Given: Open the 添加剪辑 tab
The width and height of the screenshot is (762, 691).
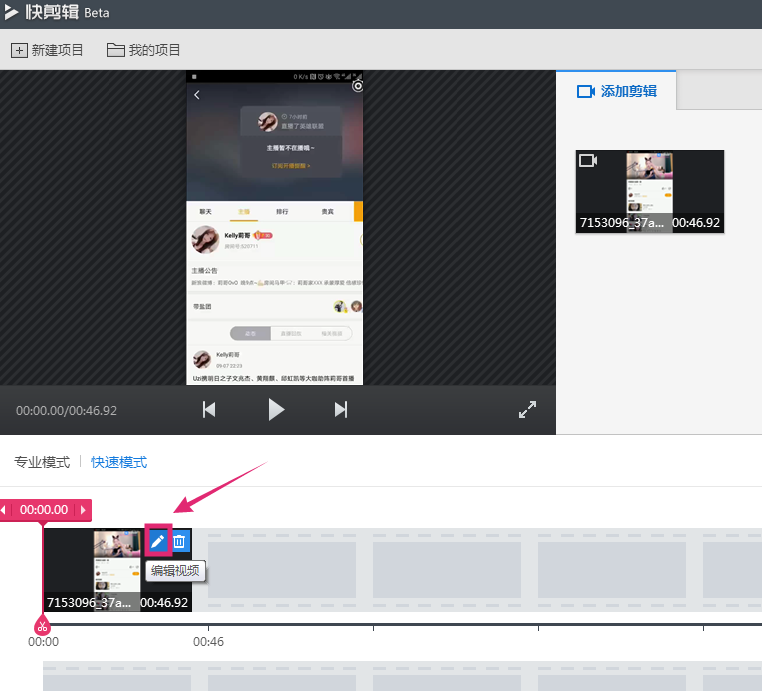Looking at the screenshot, I should pos(617,91).
